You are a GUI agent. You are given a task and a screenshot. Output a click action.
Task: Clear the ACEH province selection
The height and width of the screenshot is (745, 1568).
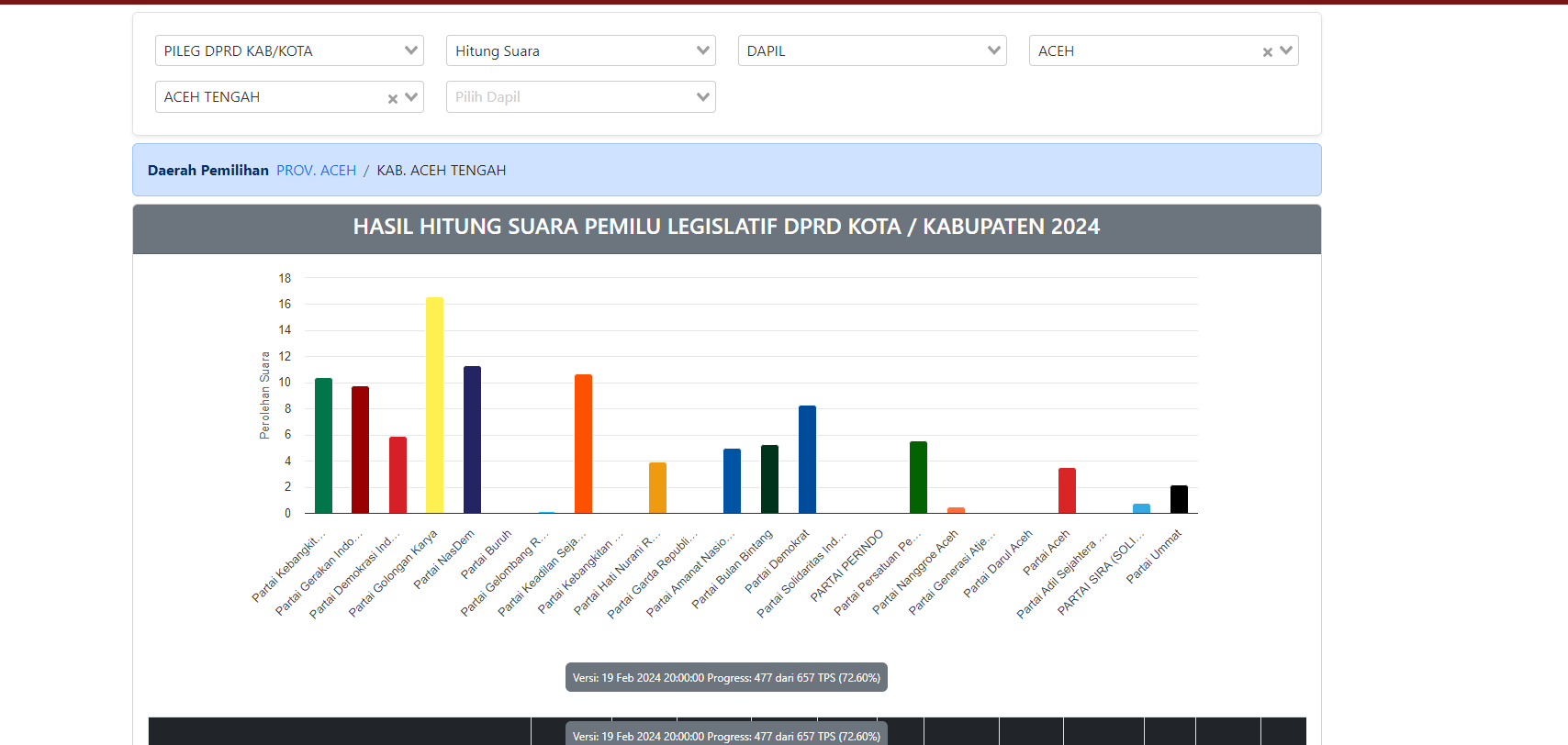[x=1267, y=52]
